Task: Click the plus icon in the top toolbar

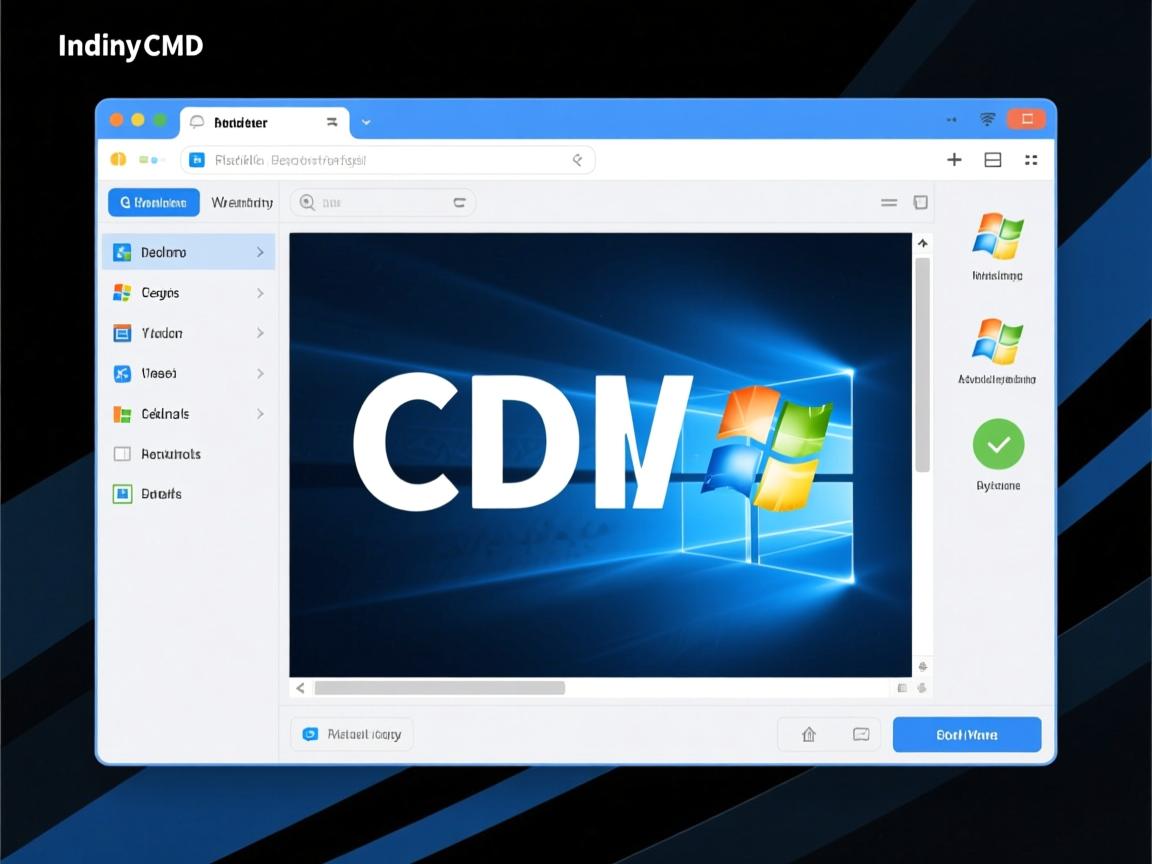Action: 954,160
